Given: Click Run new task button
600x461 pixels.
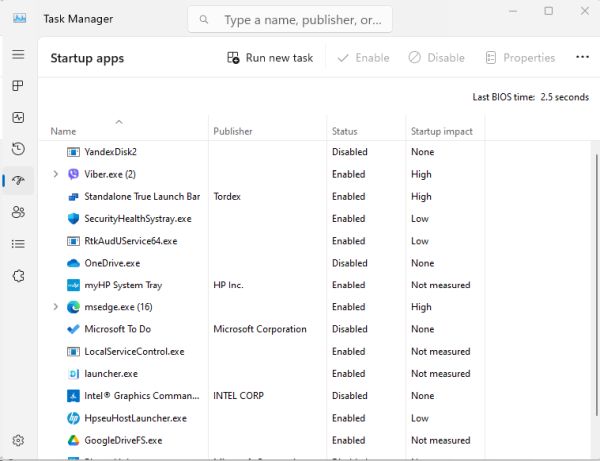Looking at the screenshot, I should pyautogui.click(x=270, y=58).
